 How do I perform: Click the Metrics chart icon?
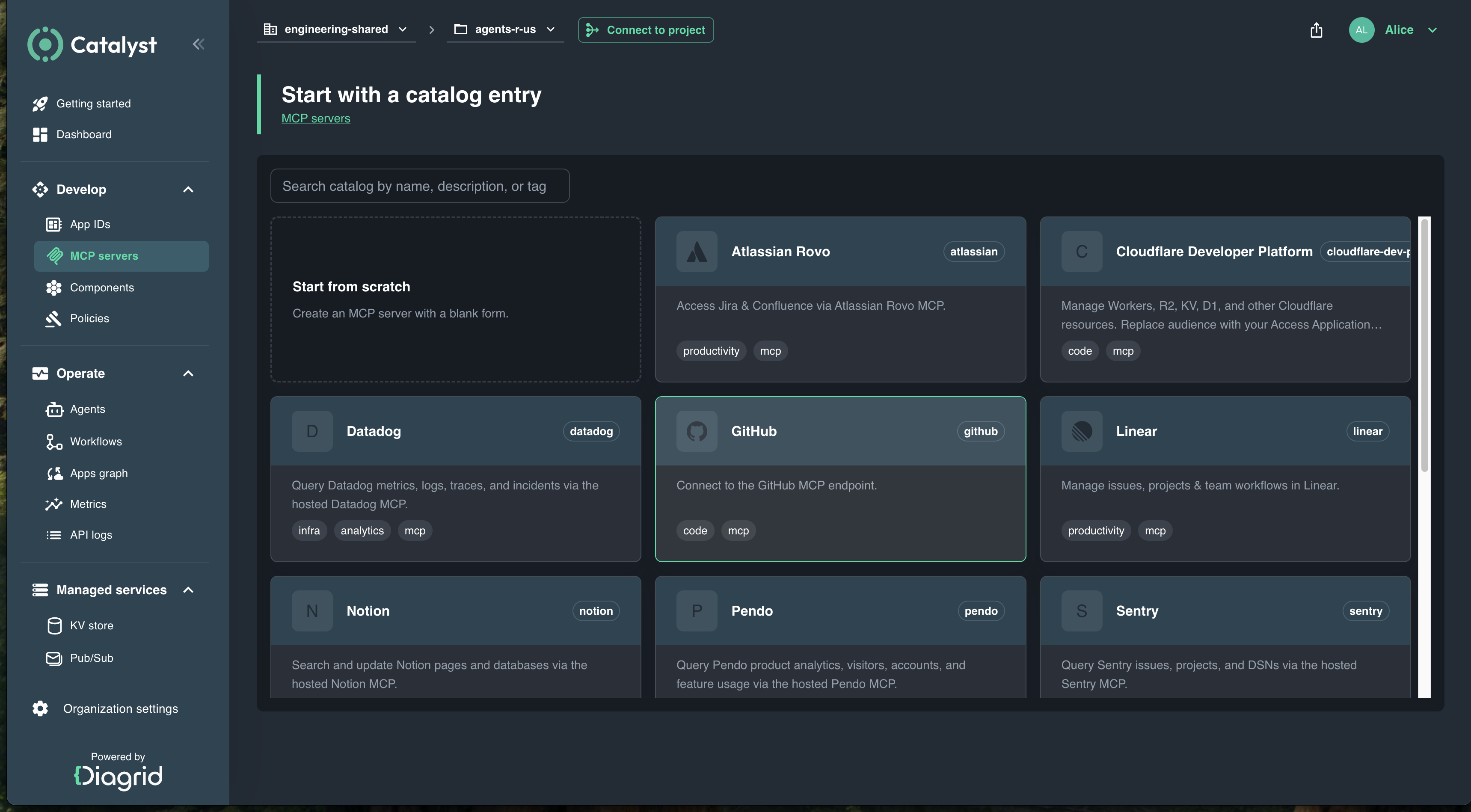[53, 504]
